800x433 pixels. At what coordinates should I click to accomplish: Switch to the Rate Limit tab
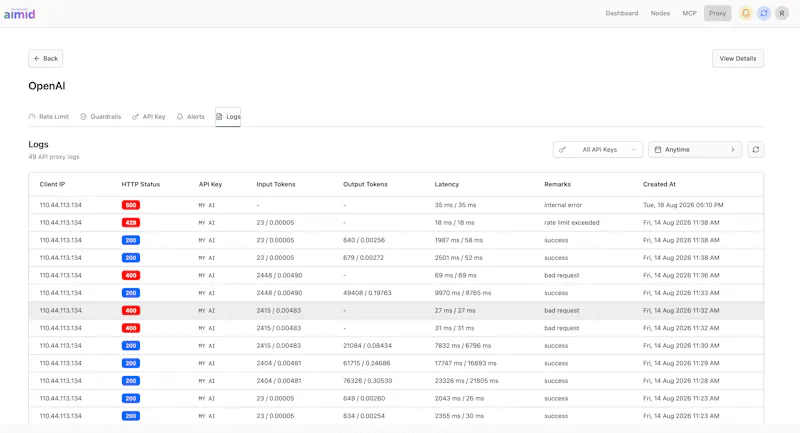click(49, 117)
